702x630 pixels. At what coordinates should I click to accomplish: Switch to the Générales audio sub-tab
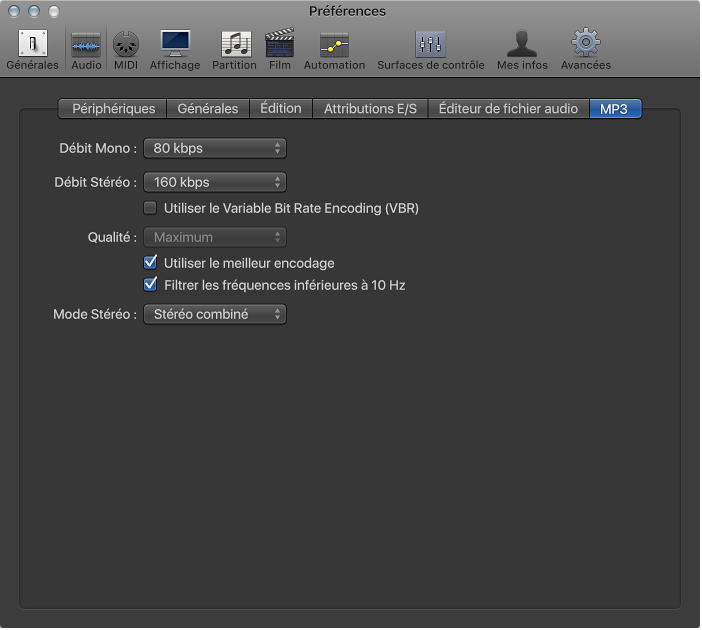click(x=208, y=109)
